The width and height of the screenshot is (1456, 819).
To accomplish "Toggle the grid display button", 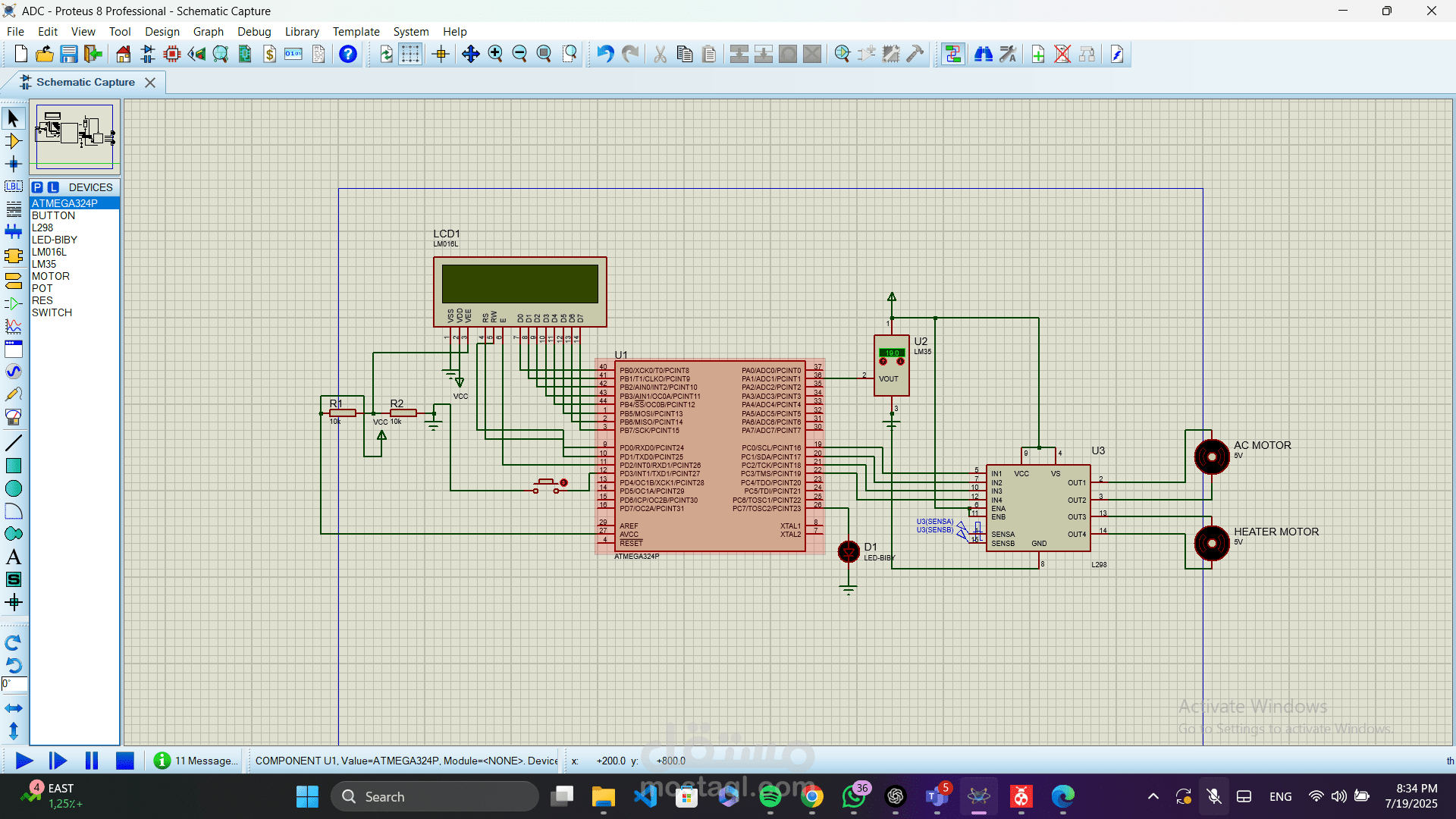I will (410, 54).
